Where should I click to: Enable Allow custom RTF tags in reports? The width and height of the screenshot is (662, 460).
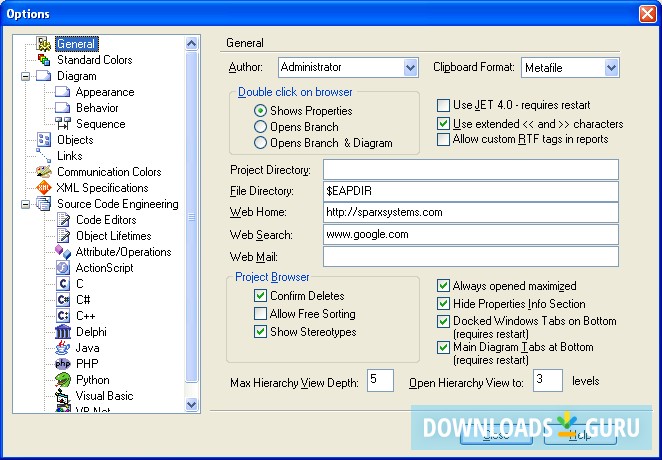pyautogui.click(x=443, y=139)
